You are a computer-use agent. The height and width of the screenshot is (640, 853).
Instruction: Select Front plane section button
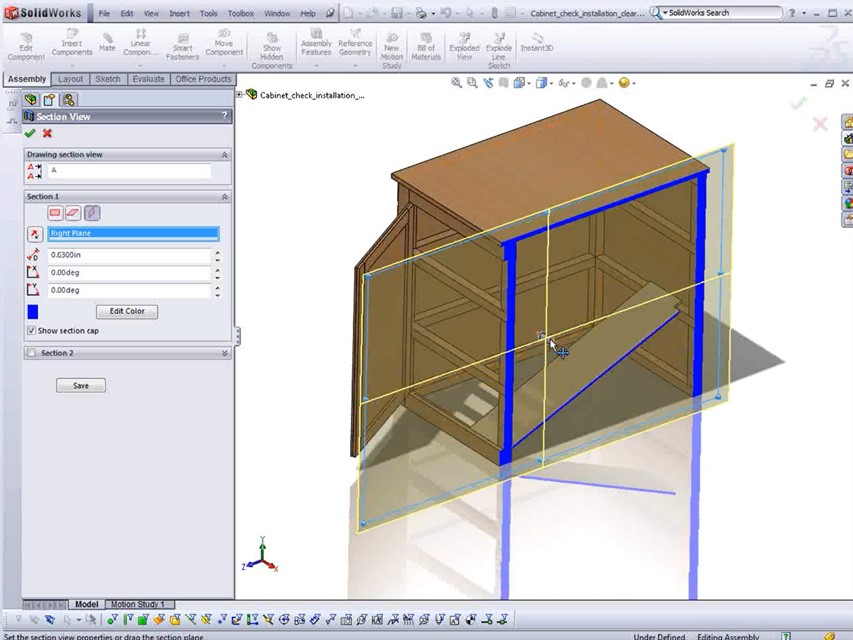pyautogui.click(x=55, y=213)
